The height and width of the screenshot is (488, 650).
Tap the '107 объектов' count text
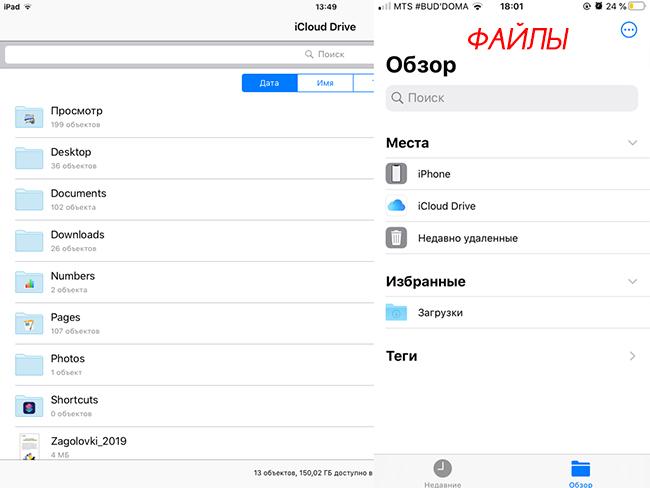pos(75,331)
